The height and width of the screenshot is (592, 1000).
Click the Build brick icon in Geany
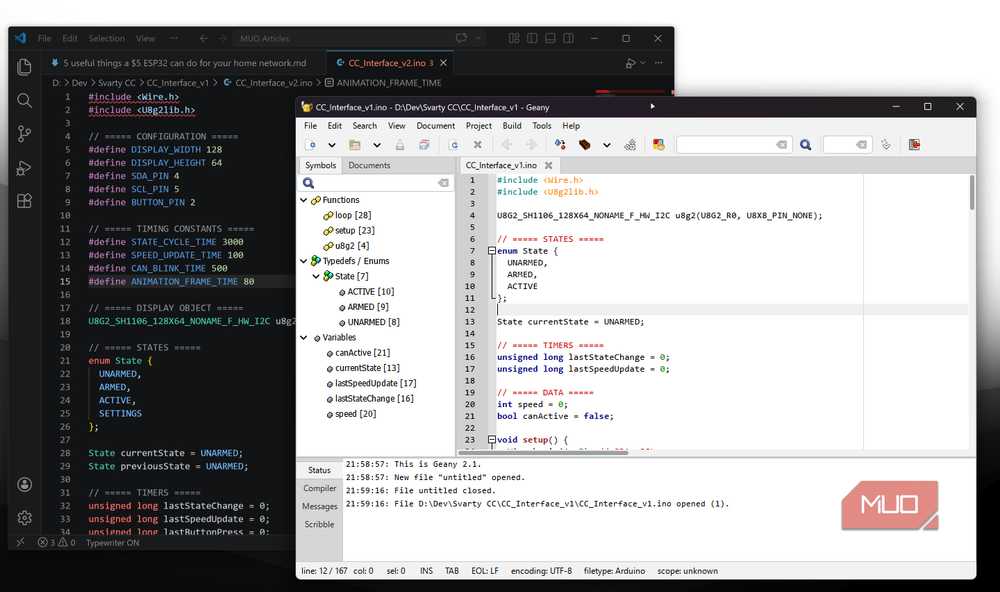point(584,145)
